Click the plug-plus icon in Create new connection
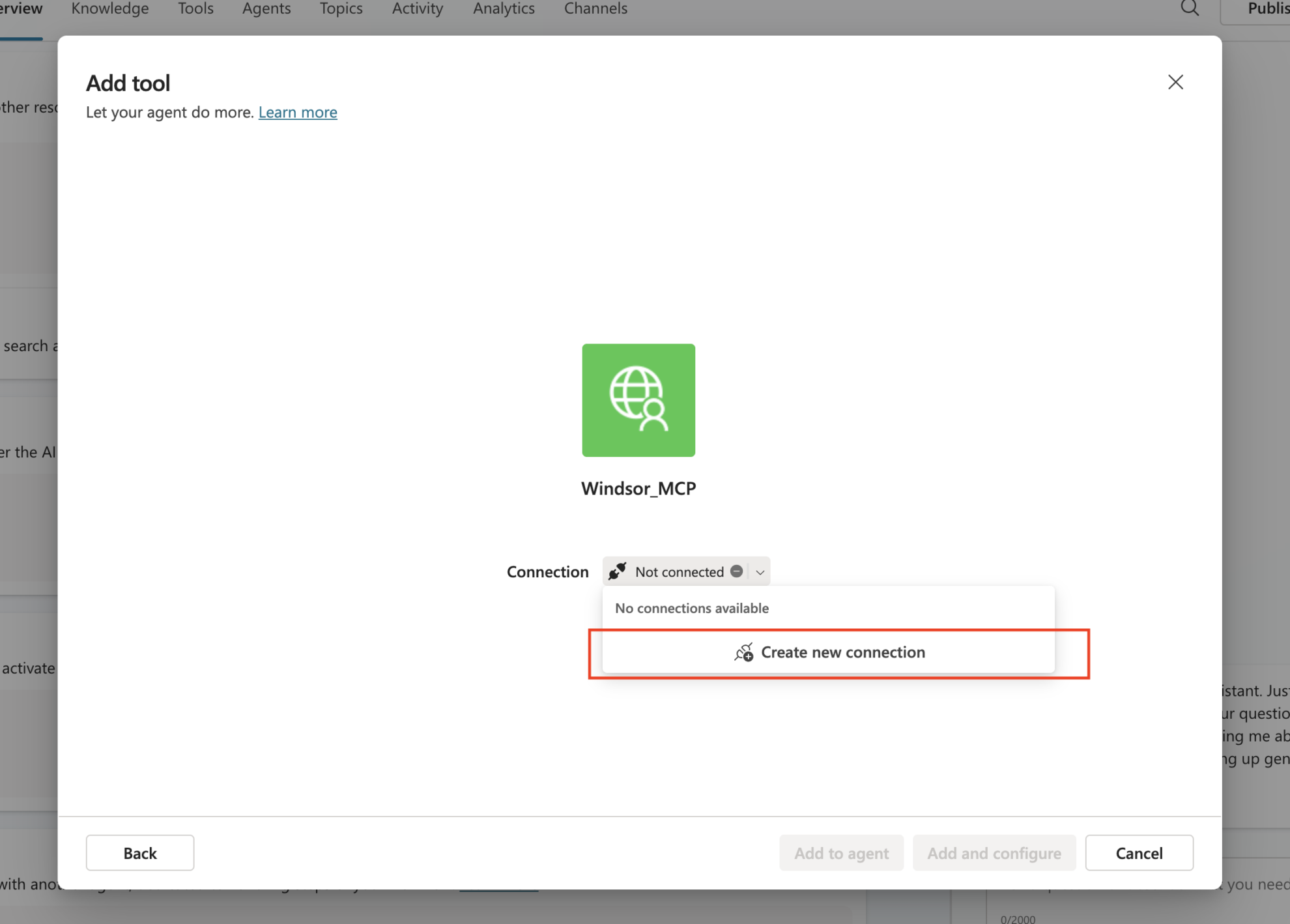Viewport: 1290px width, 924px height. 743,652
